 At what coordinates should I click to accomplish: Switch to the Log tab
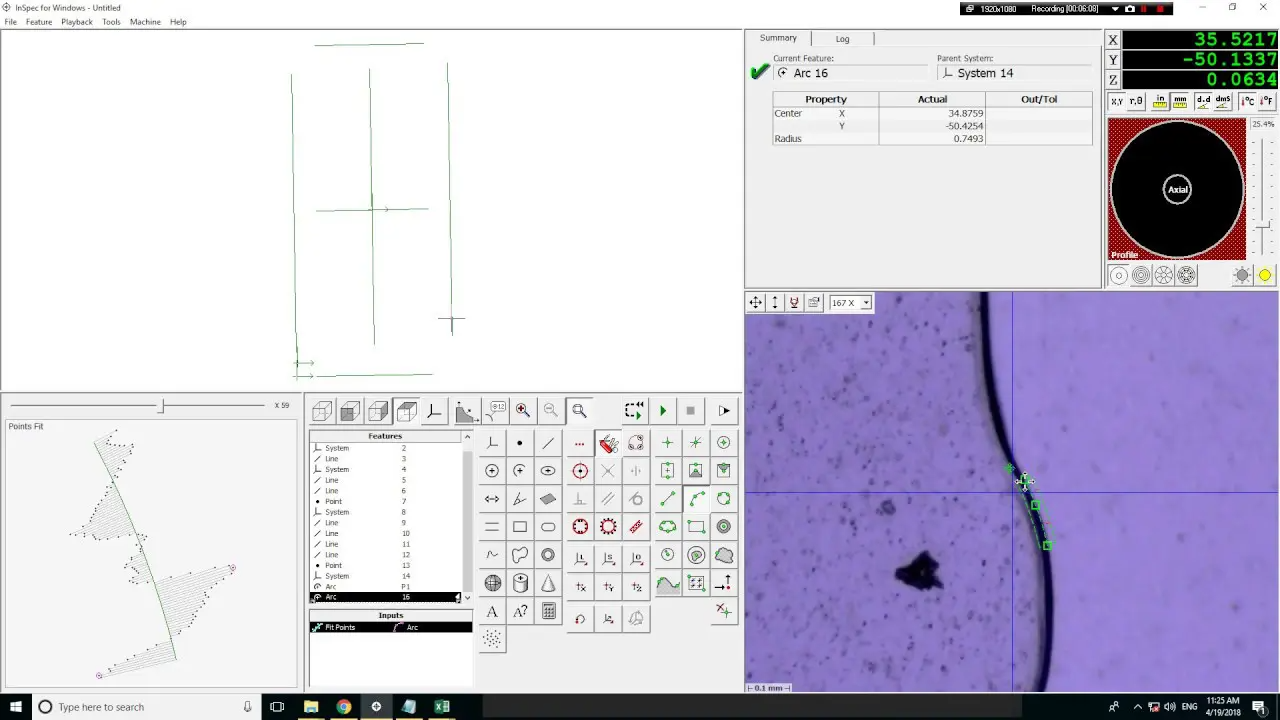[x=842, y=39]
